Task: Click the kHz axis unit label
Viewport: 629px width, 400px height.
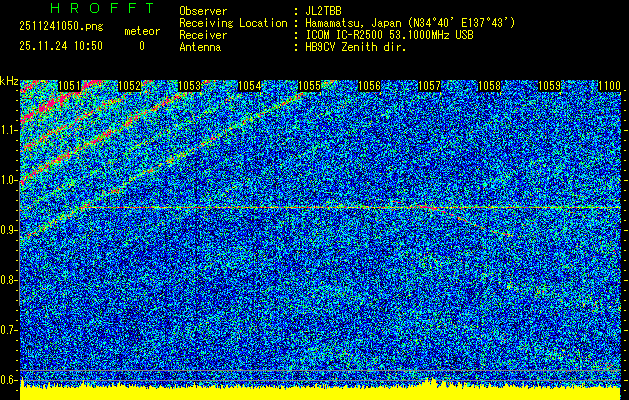Action: [9, 81]
